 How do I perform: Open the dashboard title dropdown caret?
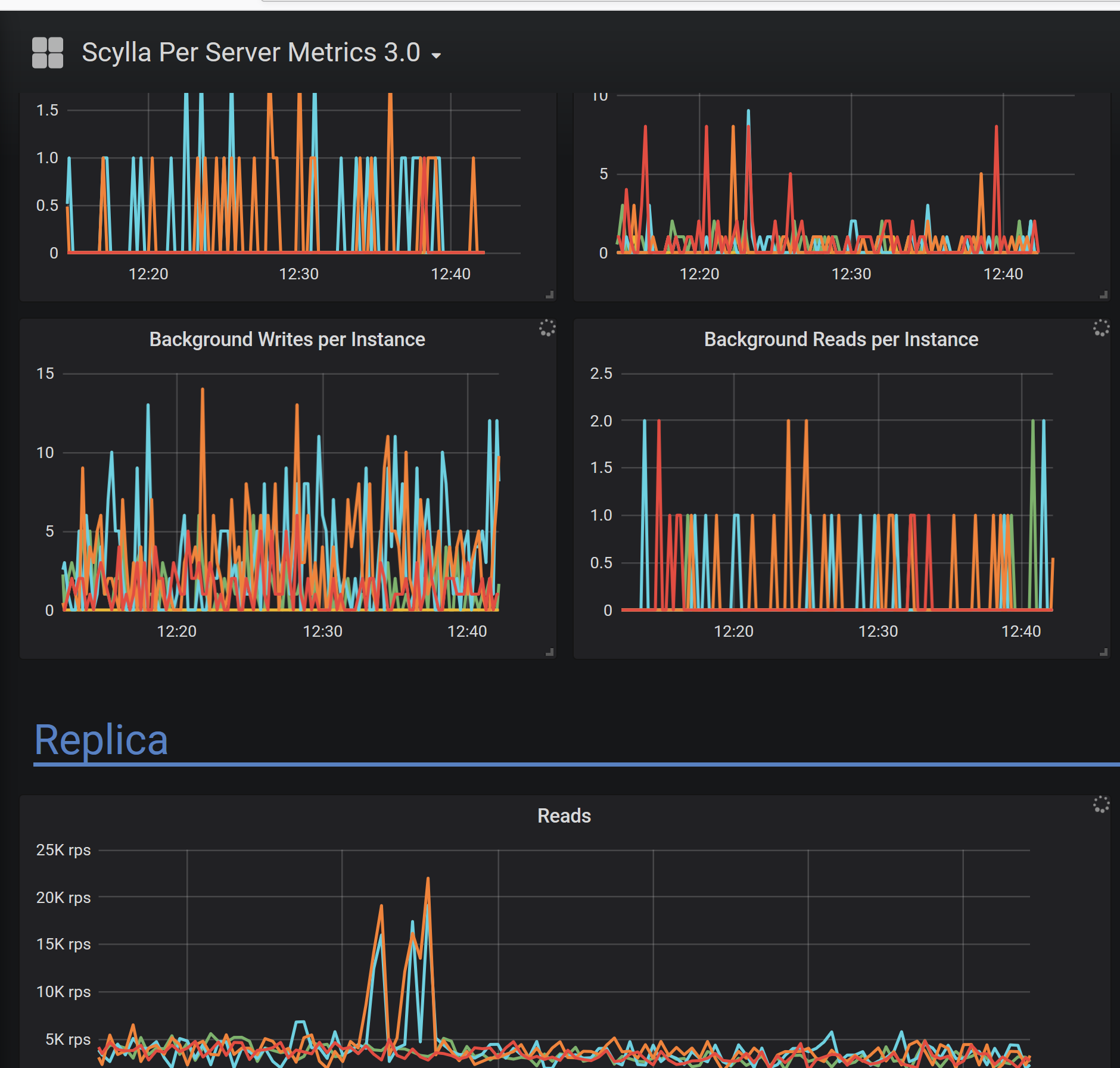pyautogui.click(x=437, y=56)
